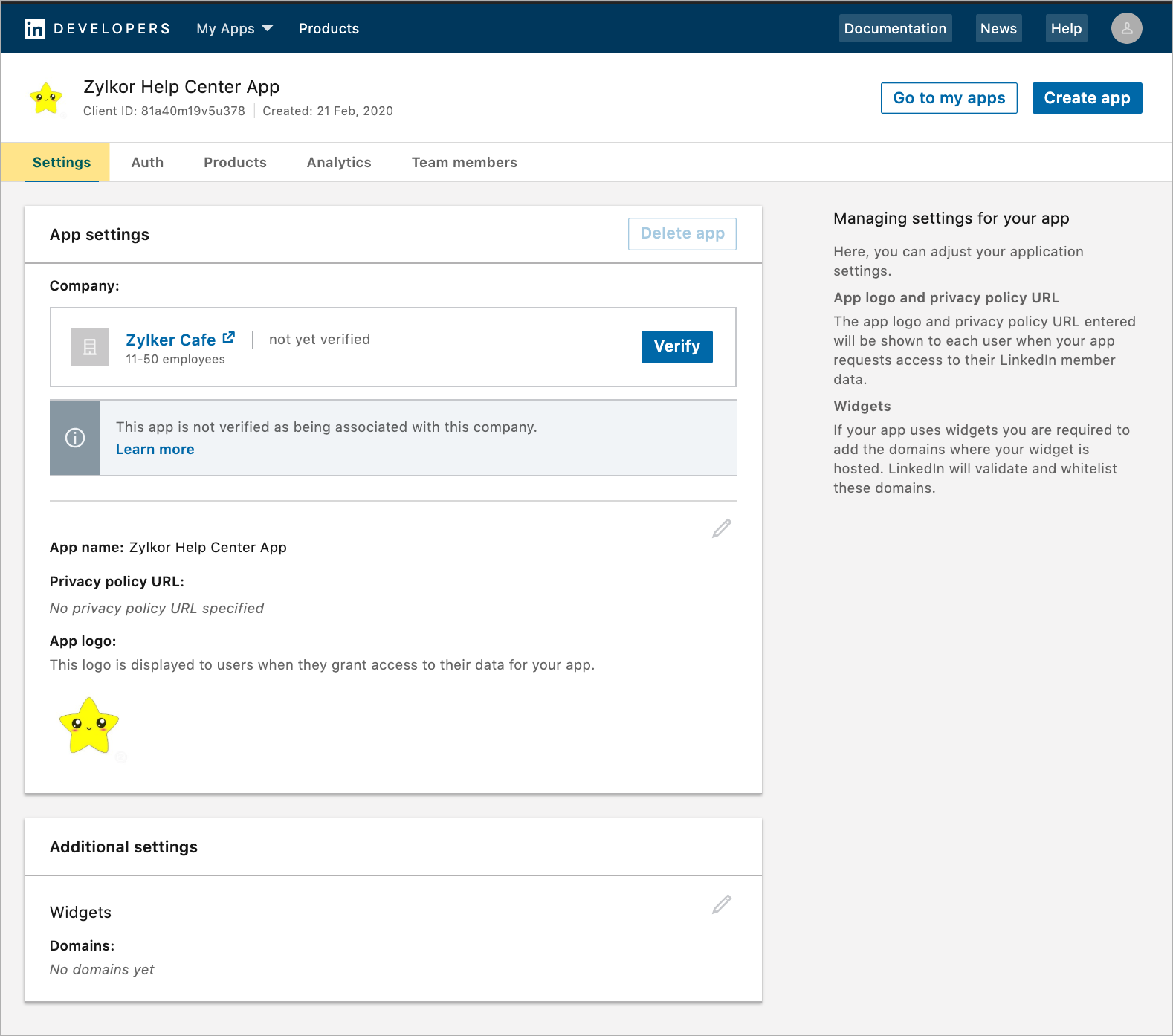1173x1036 pixels.
Task: Open Products in top navigation
Action: (x=329, y=29)
